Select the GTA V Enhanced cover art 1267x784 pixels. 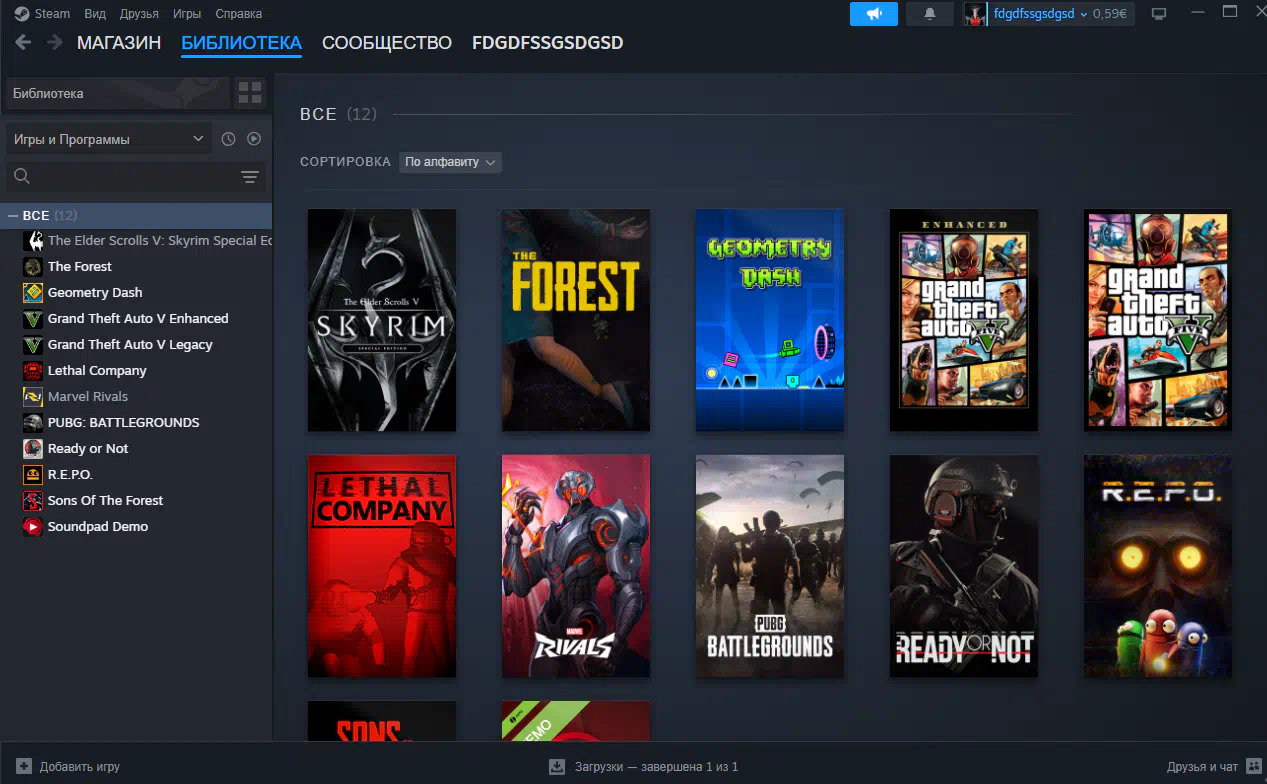964,320
